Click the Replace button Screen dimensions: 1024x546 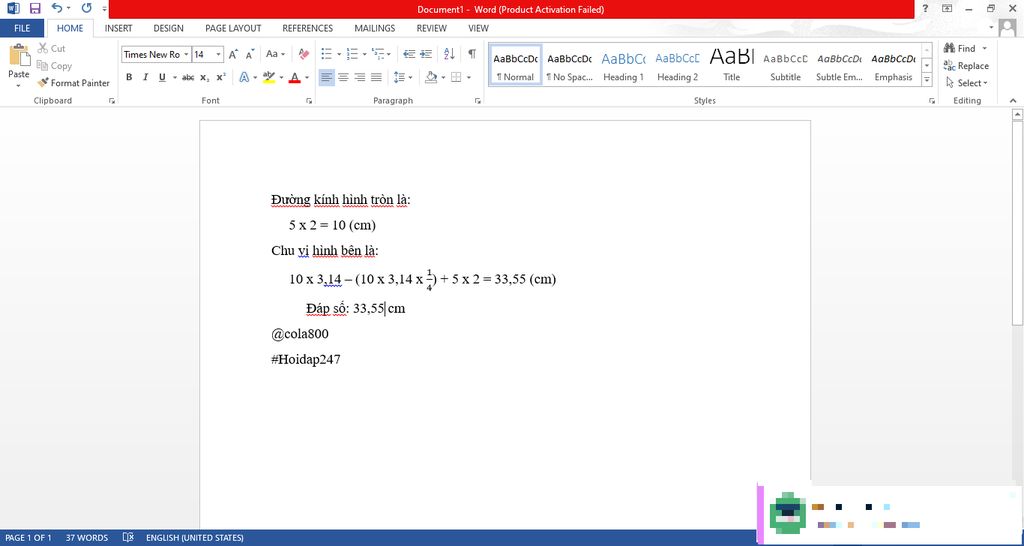pos(966,66)
